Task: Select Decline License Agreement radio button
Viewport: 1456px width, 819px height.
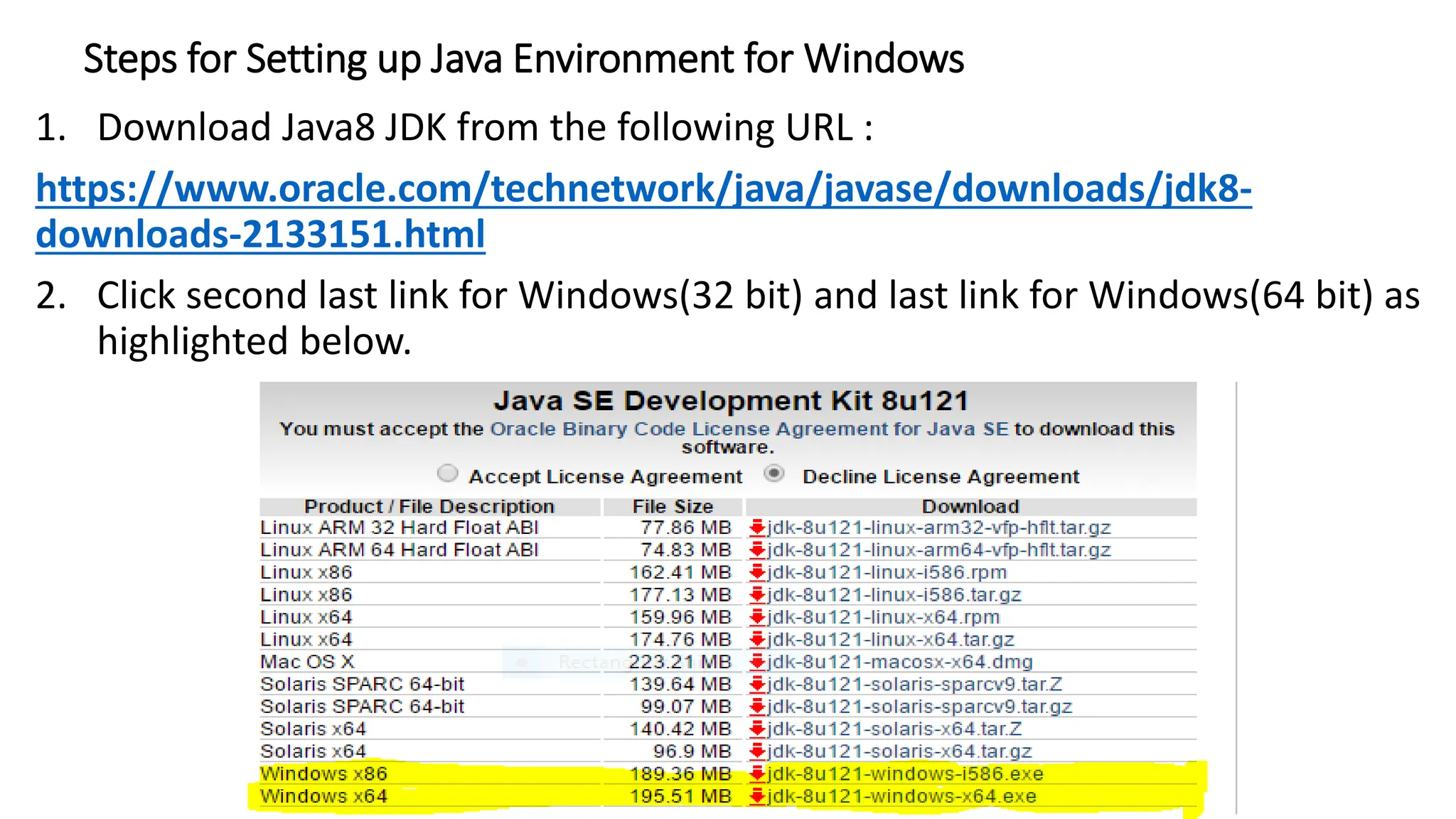Action: pos(774,473)
